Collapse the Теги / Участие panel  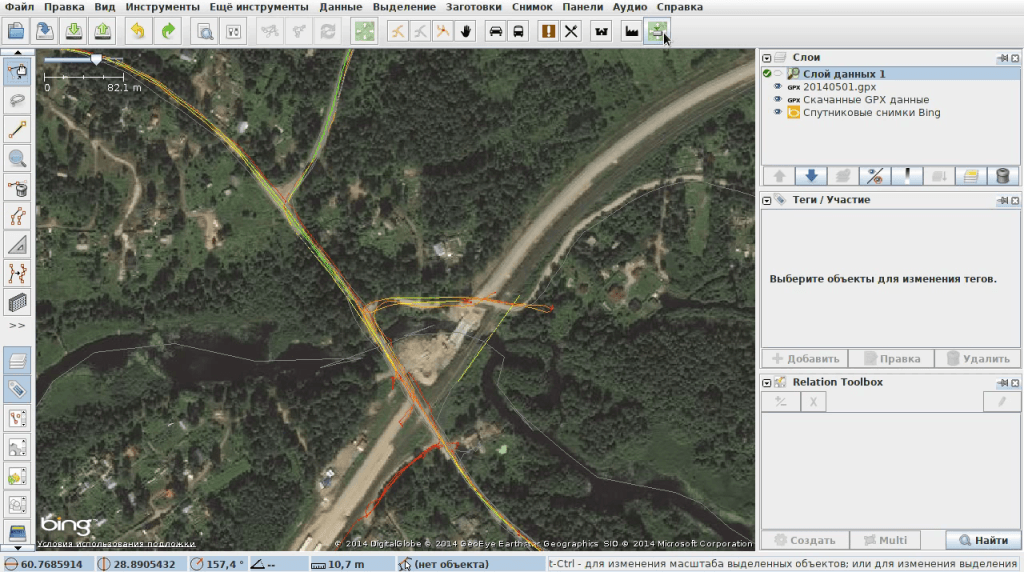point(767,200)
